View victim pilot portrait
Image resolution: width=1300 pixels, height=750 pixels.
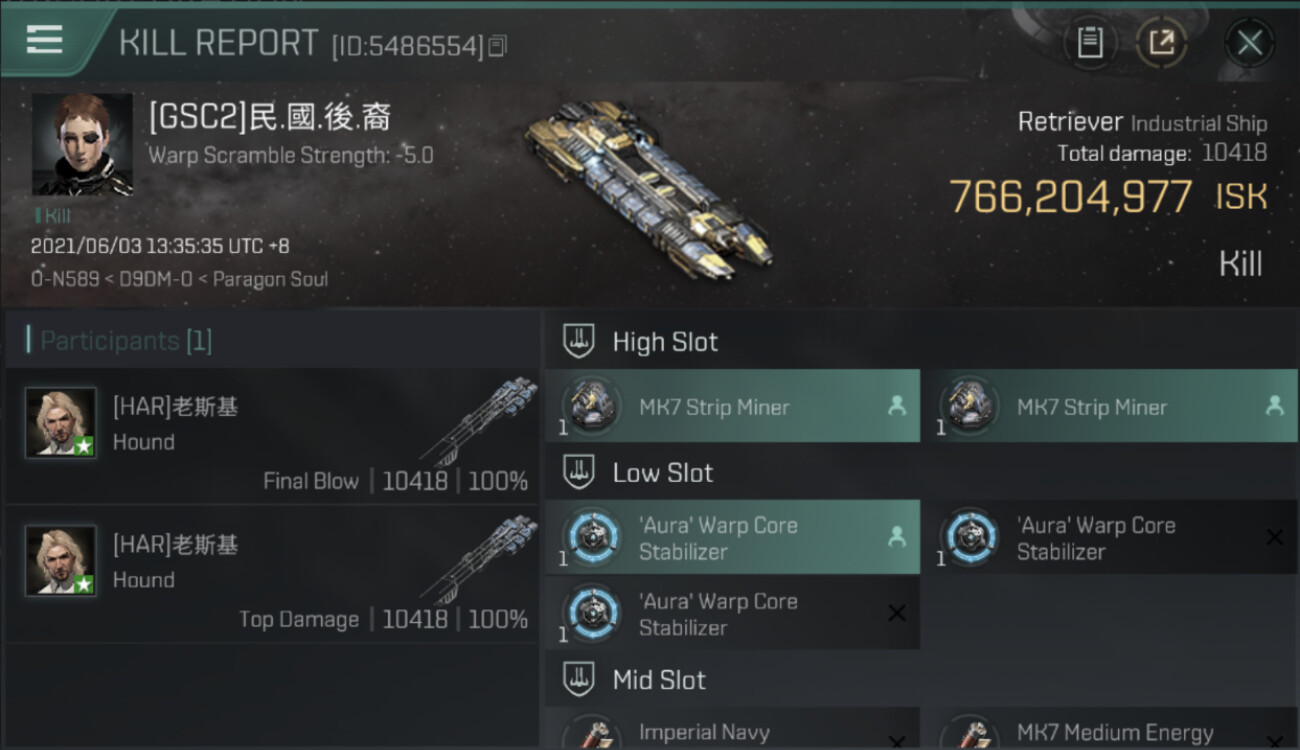tap(82, 144)
